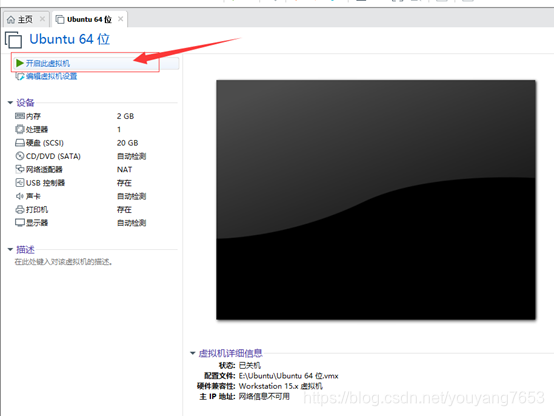The width and height of the screenshot is (554, 416).
Task: Click the 20 GB disk size value
Action: (x=128, y=143)
